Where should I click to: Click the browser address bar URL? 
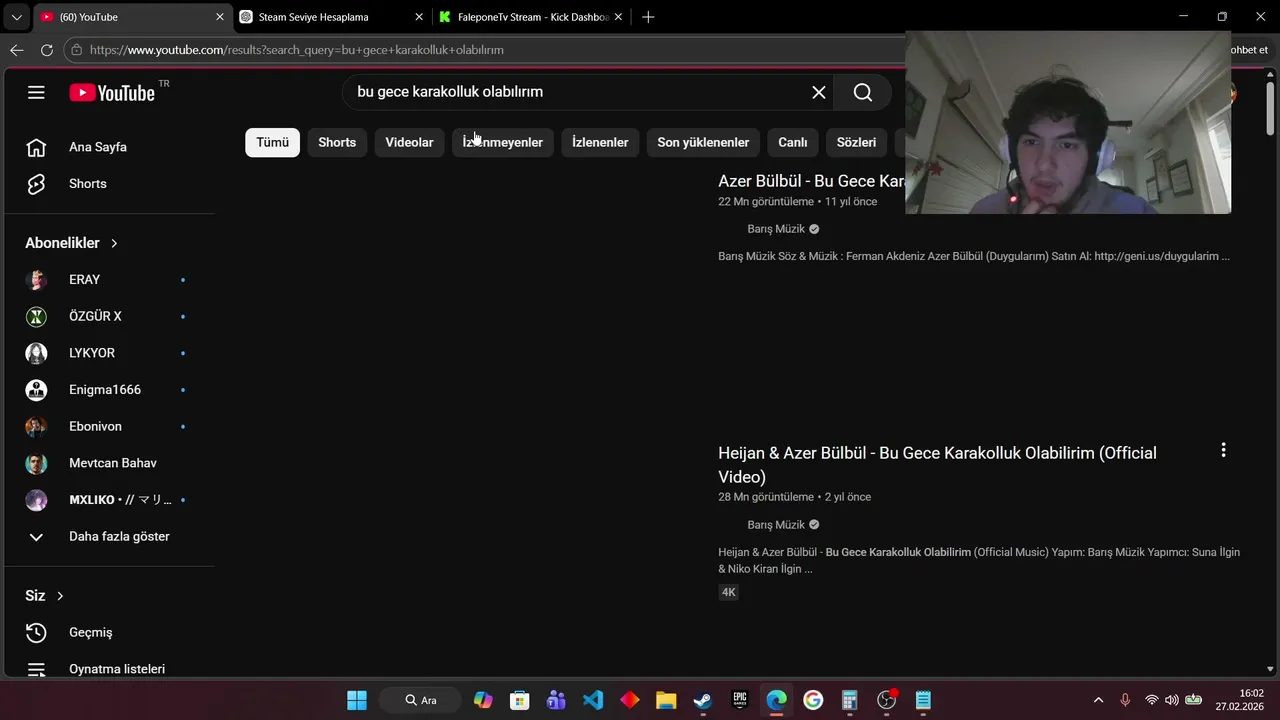point(297,50)
